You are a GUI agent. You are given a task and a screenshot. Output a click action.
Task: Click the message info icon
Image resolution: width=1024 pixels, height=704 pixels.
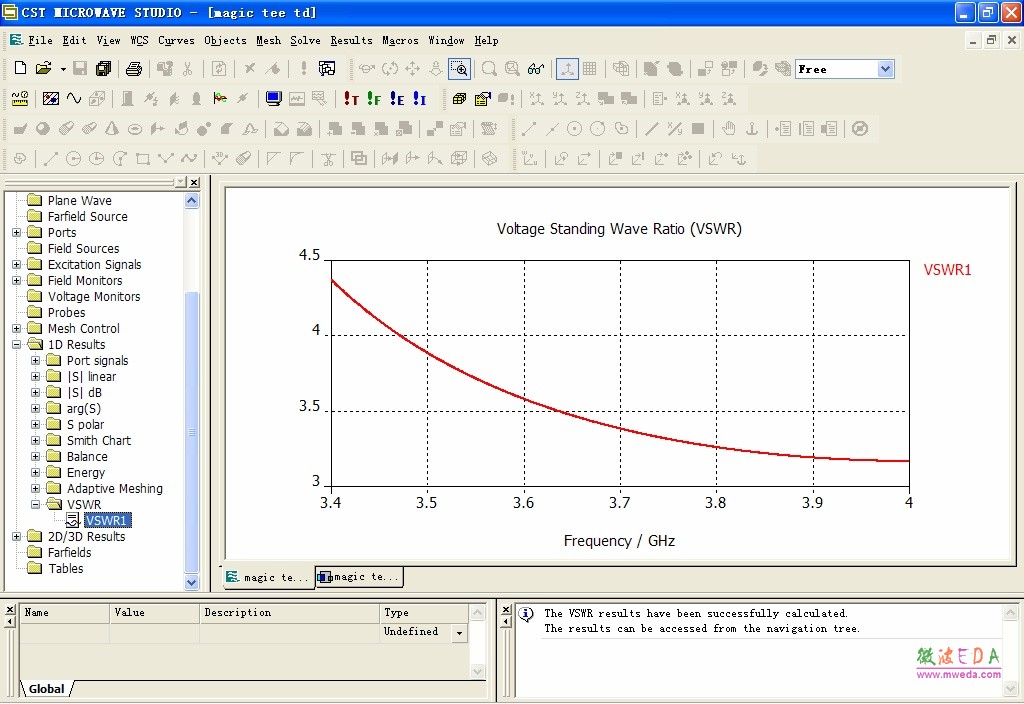[x=526, y=615]
